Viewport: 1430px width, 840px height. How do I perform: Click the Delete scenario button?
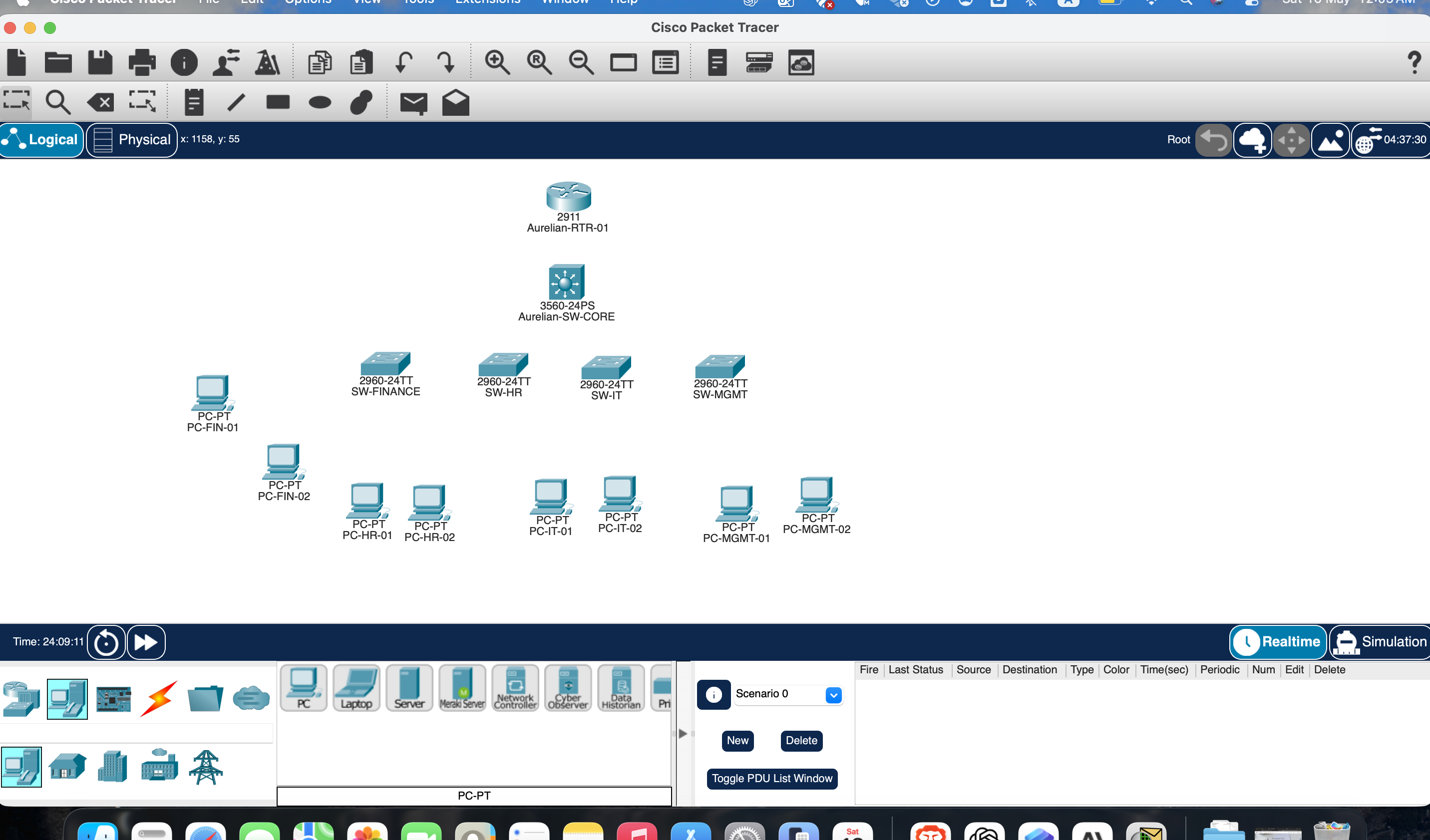pos(801,741)
